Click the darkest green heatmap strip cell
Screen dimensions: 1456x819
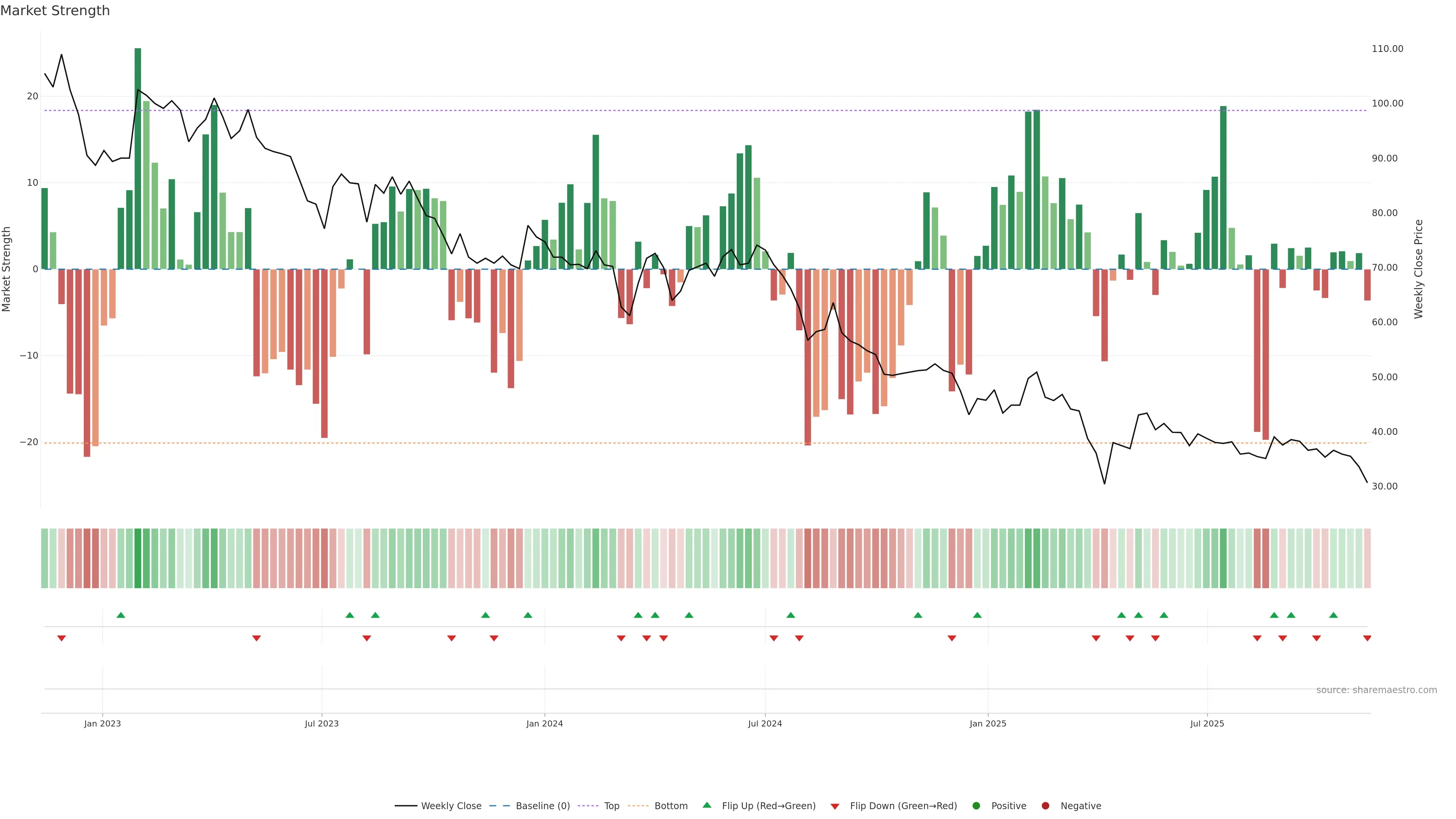pyautogui.click(x=138, y=558)
